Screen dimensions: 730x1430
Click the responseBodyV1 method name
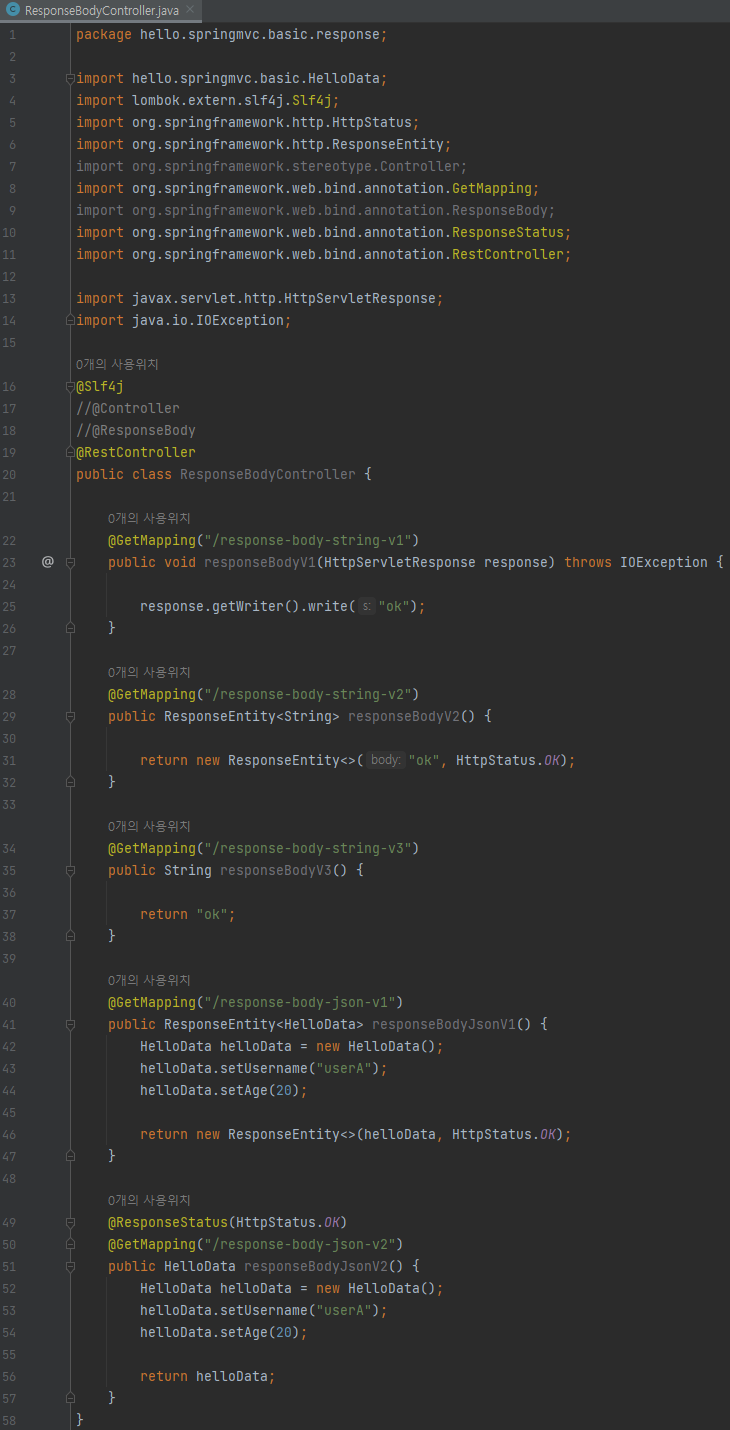point(260,562)
